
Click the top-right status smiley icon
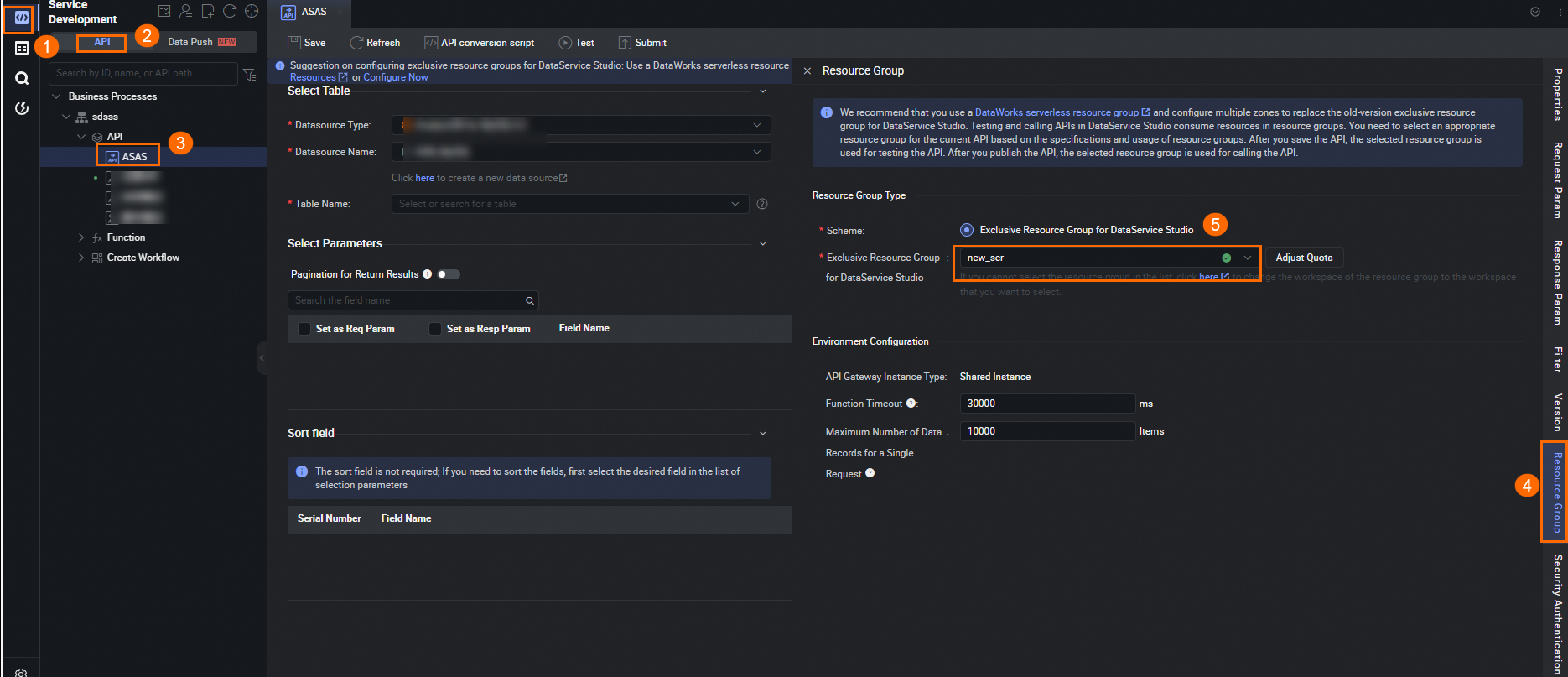tap(1535, 12)
